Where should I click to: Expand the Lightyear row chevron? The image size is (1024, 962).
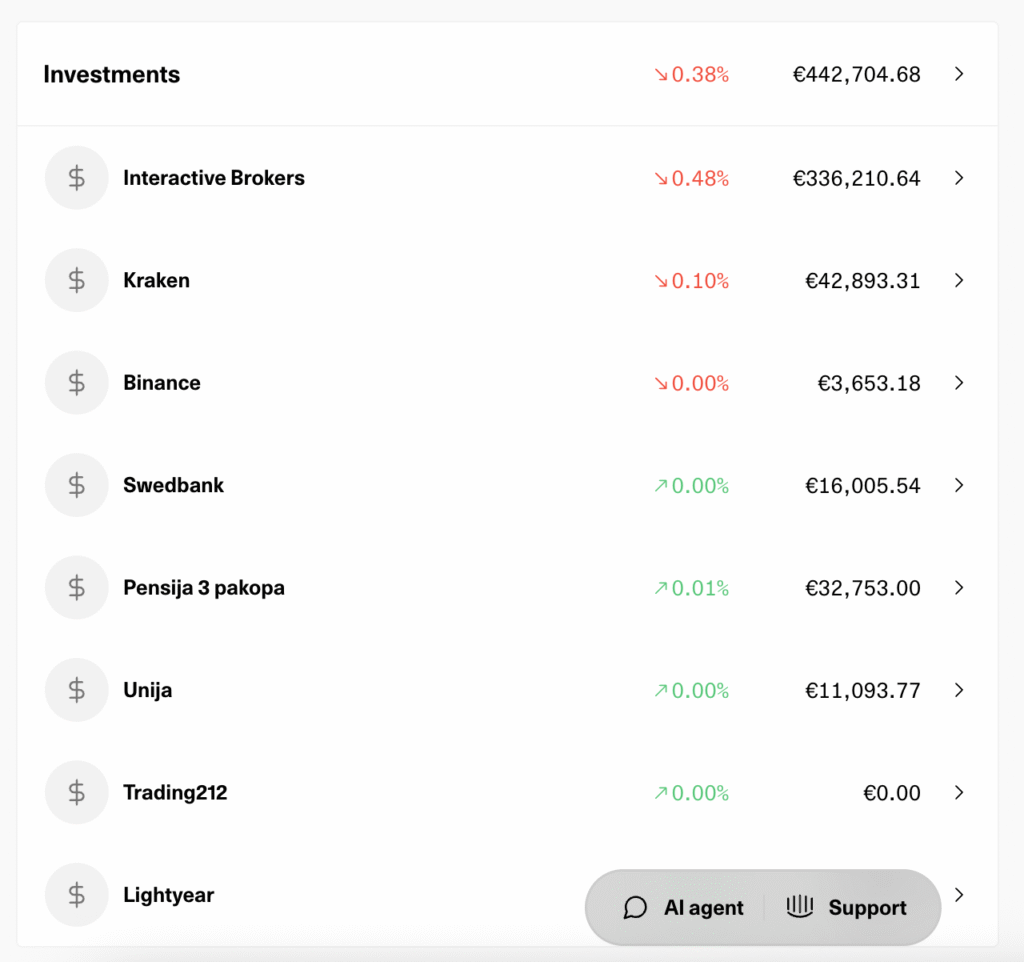[959, 895]
